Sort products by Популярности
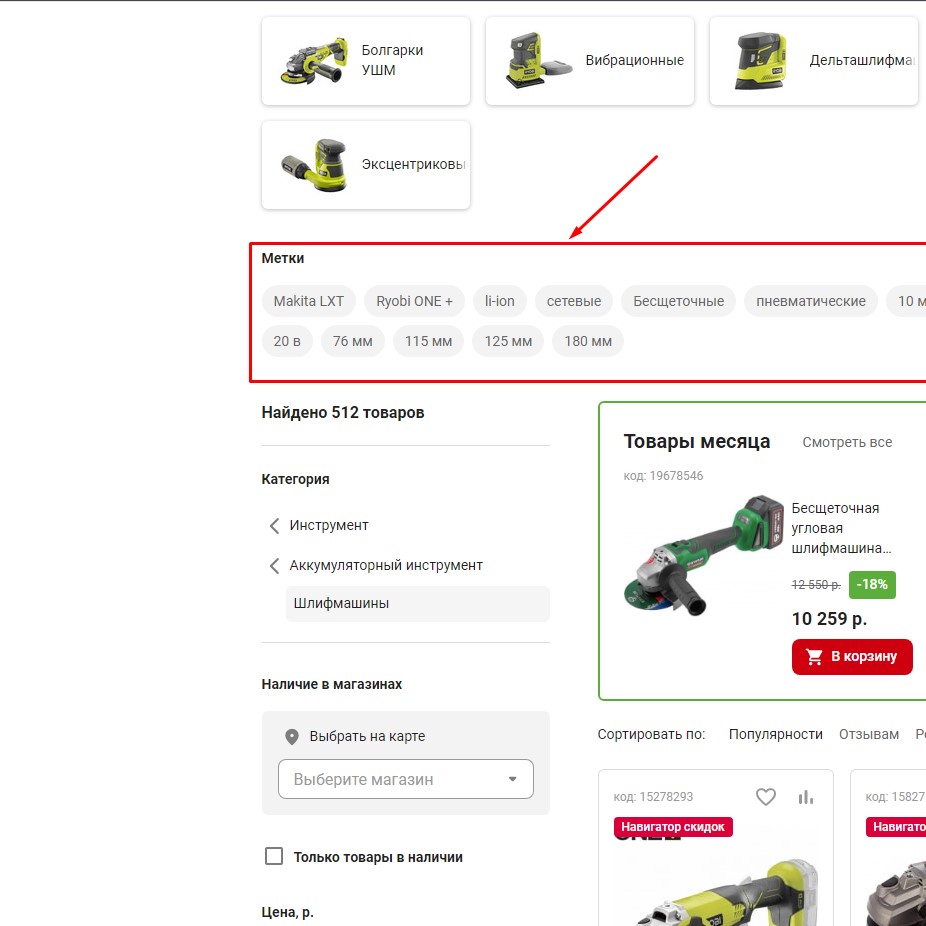The height and width of the screenshot is (926, 926). 775,734
